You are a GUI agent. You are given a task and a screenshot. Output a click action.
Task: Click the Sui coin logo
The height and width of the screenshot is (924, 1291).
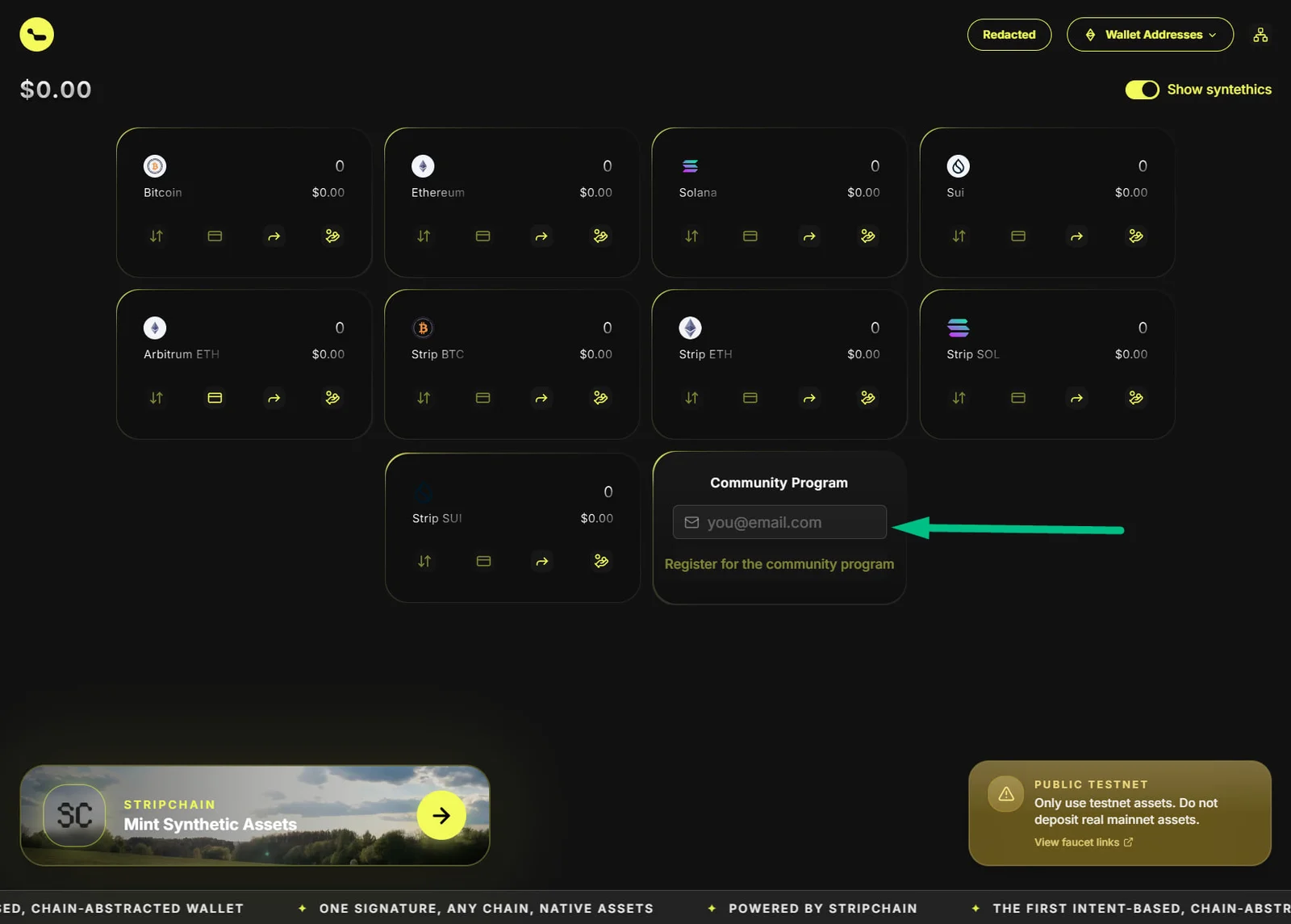[x=958, y=166]
